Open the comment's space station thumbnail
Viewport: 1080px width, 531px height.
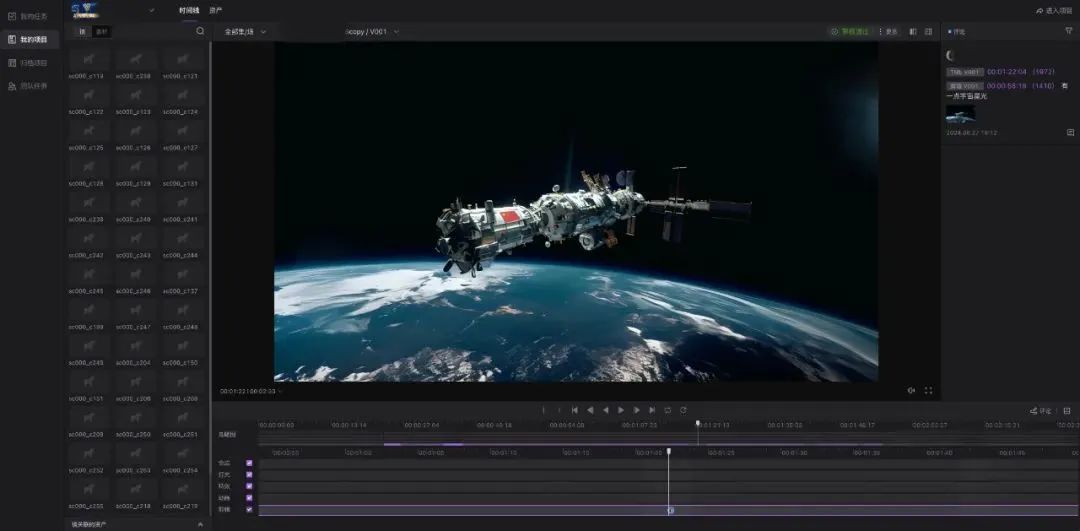click(960, 114)
